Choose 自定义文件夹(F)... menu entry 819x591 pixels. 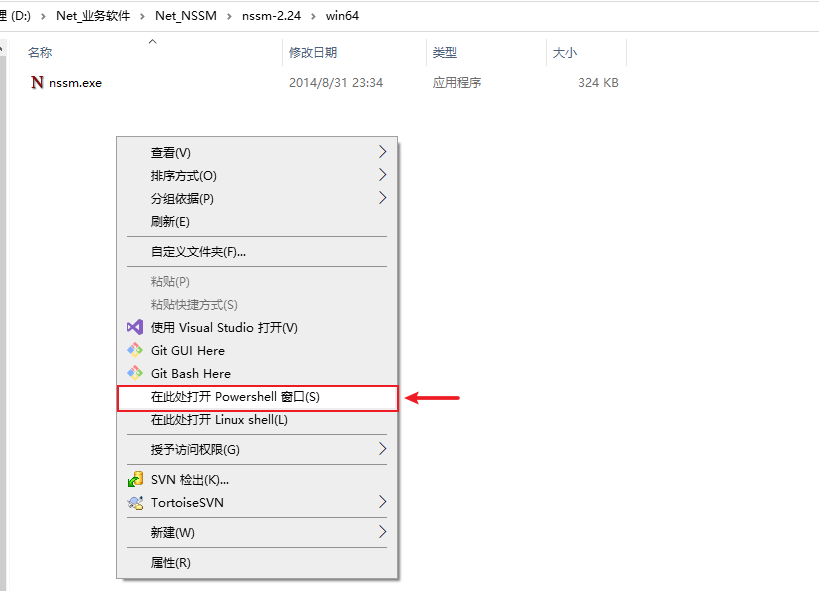coord(256,252)
